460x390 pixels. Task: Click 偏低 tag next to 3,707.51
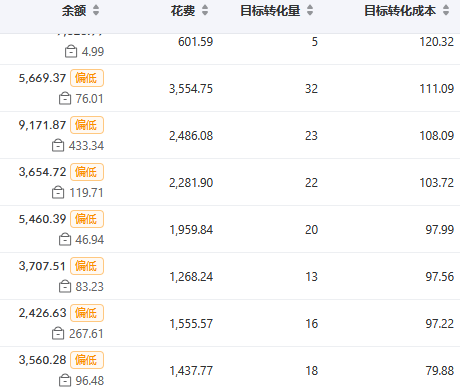click(87, 266)
